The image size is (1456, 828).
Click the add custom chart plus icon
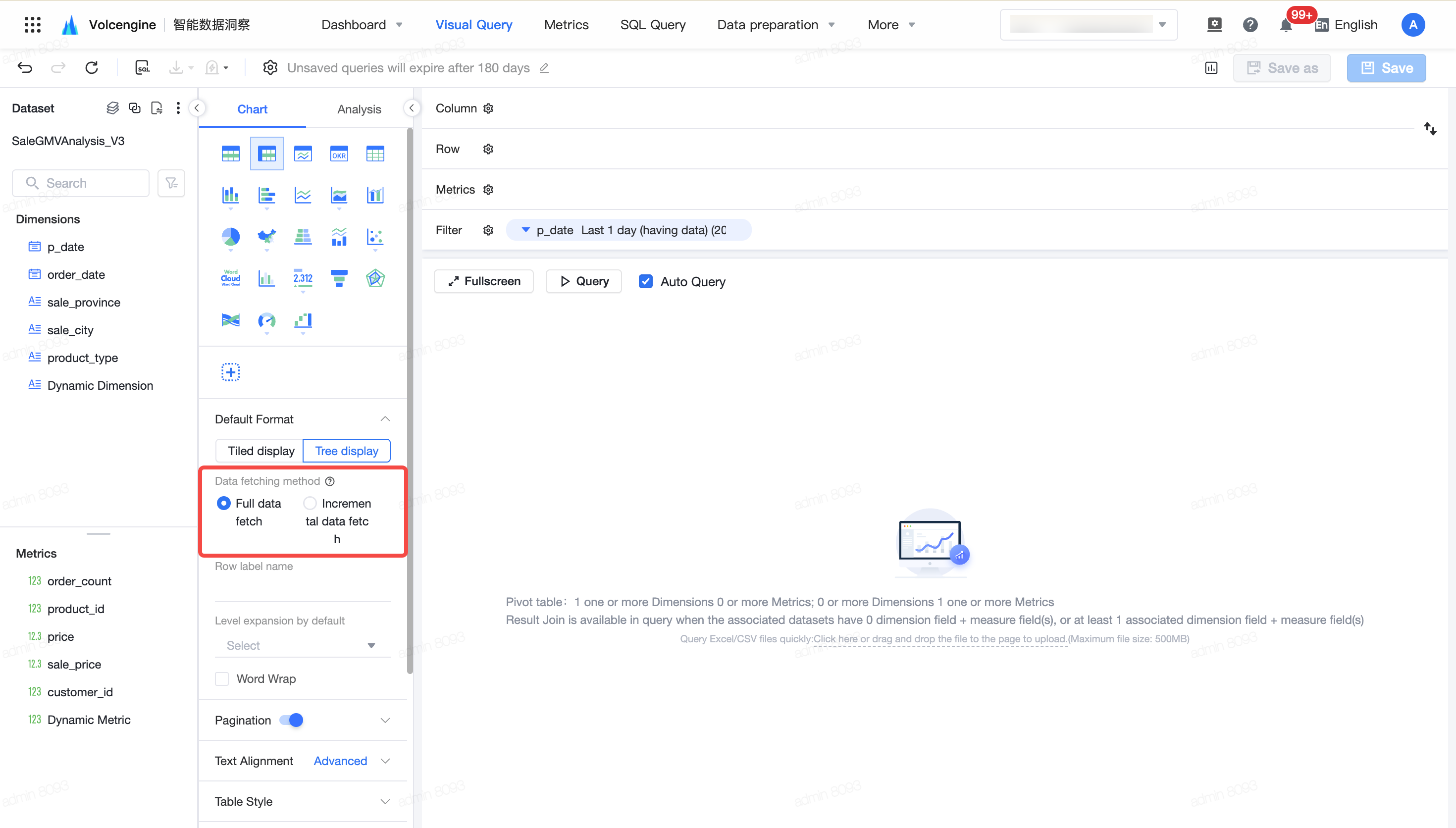coord(230,372)
